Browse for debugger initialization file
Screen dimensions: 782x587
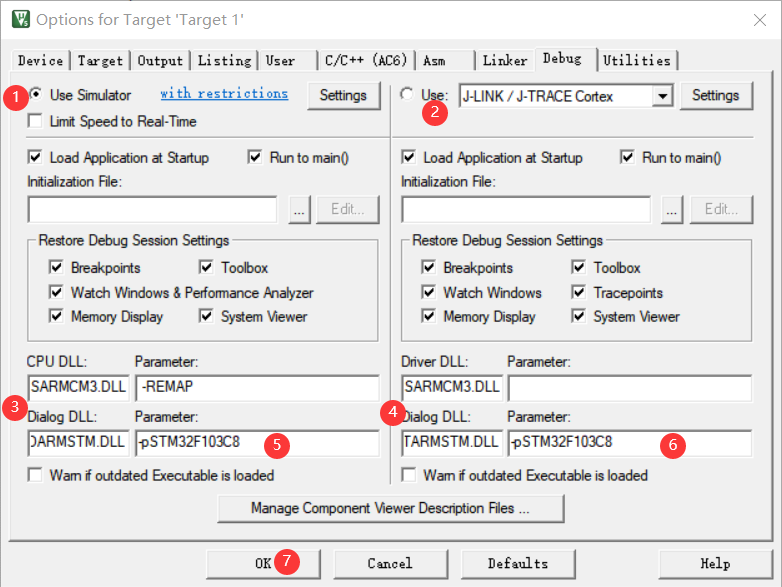point(672,209)
